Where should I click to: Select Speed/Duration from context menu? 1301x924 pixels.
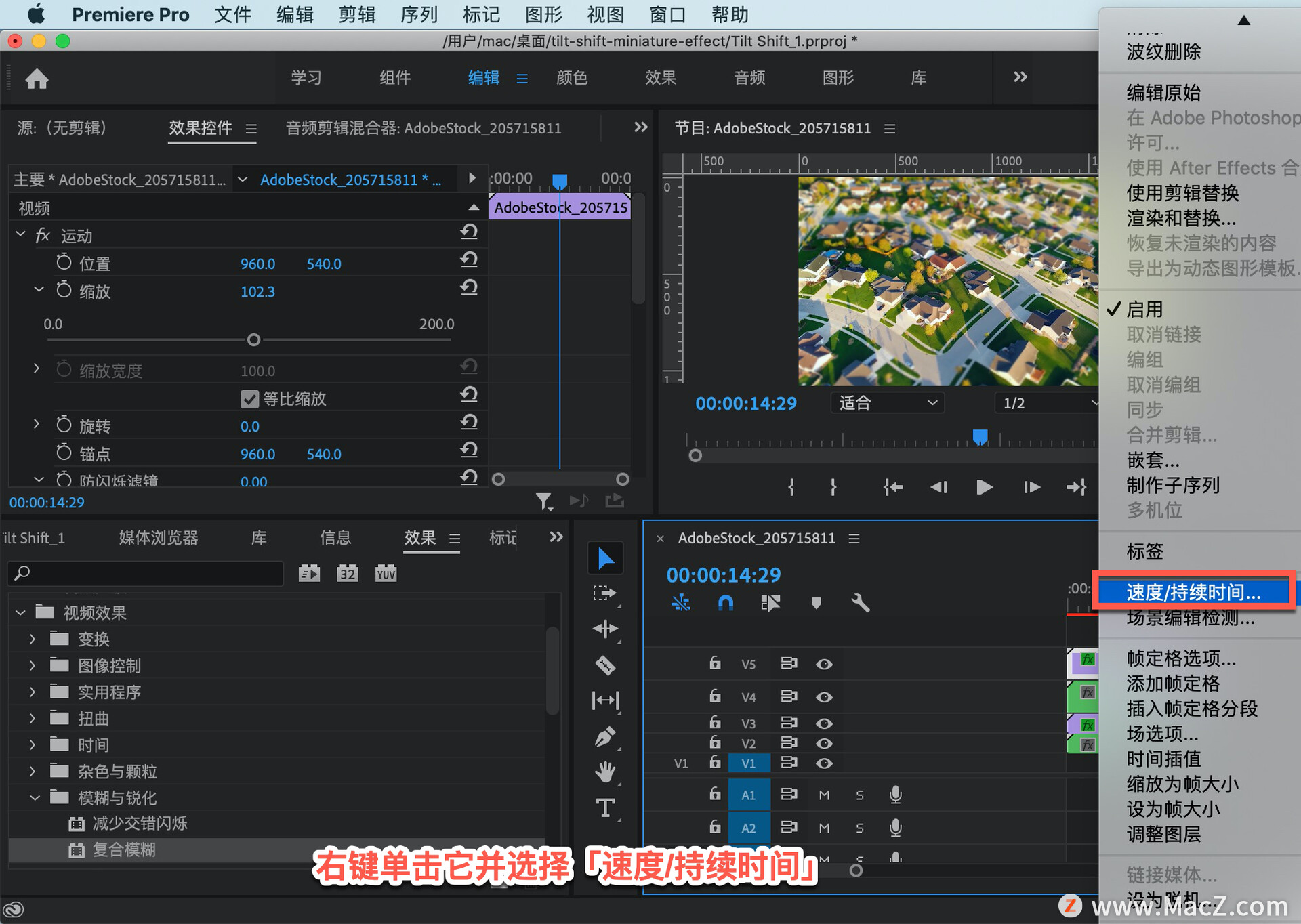(1193, 592)
